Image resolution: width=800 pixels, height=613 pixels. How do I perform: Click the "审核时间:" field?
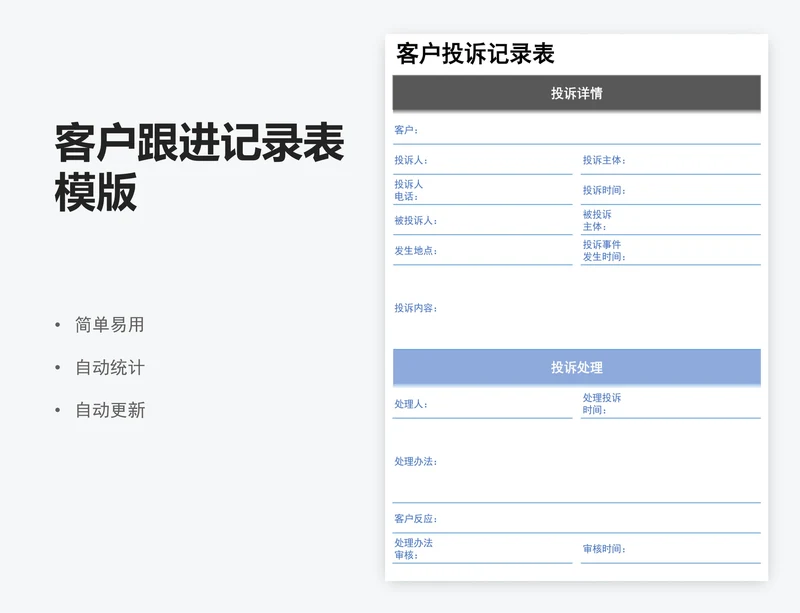click(670, 549)
